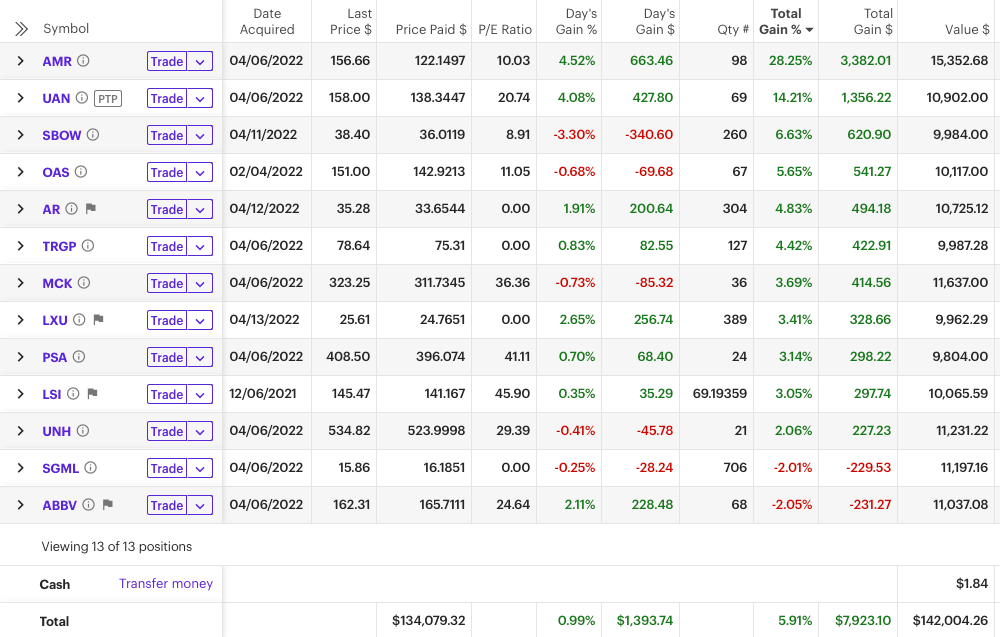Open info icon next to SBOW
This screenshot has width=1000, height=637.
pos(93,135)
